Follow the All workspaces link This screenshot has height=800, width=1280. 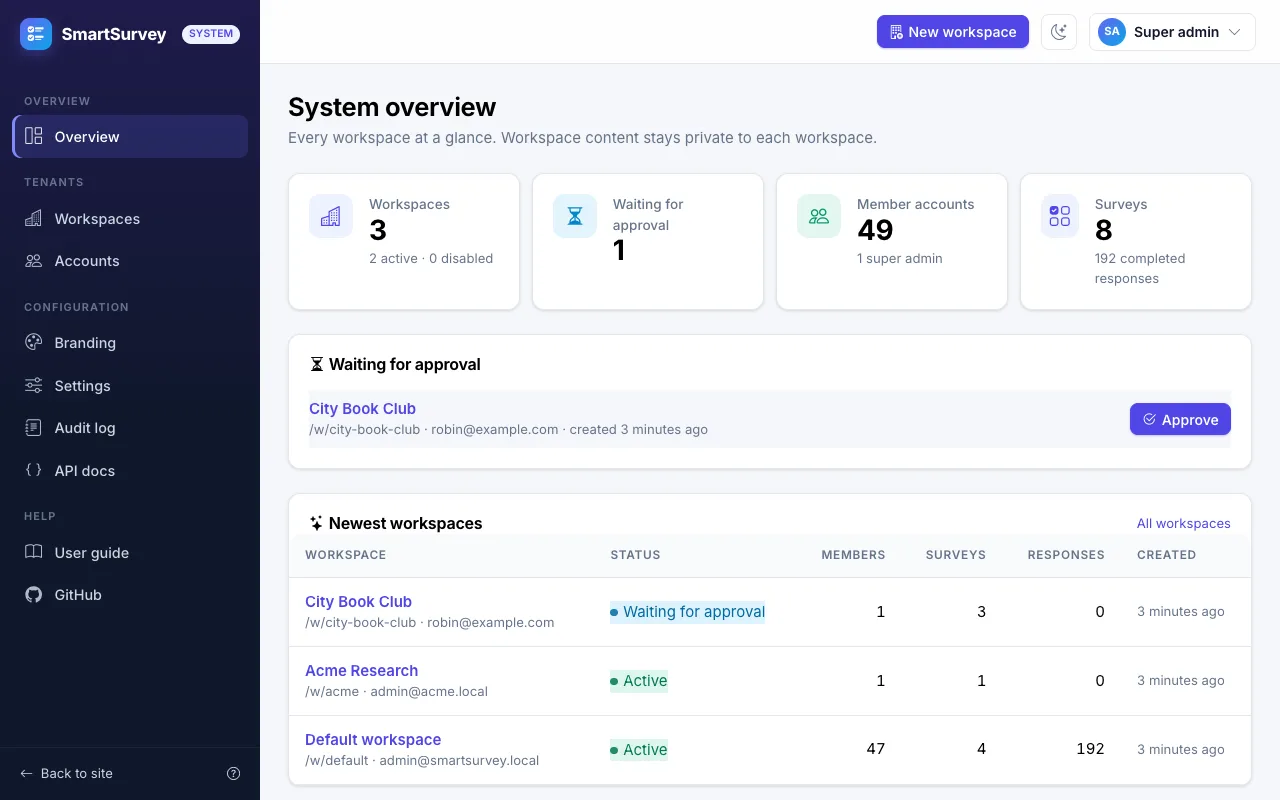pyautogui.click(x=1184, y=523)
